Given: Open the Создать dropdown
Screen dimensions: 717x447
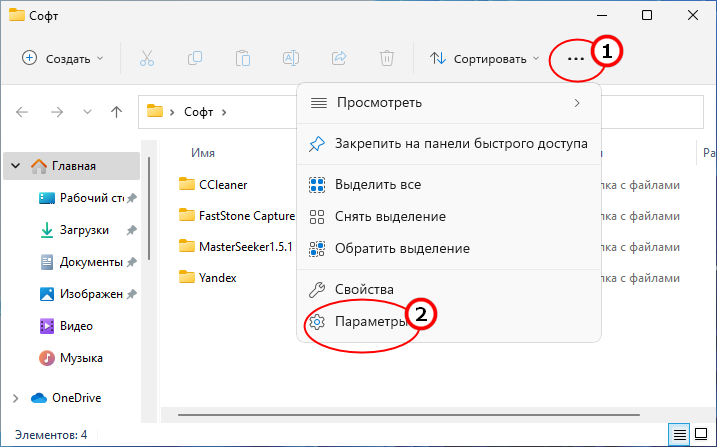Looking at the screenshot, I should [x=63, y=59].
